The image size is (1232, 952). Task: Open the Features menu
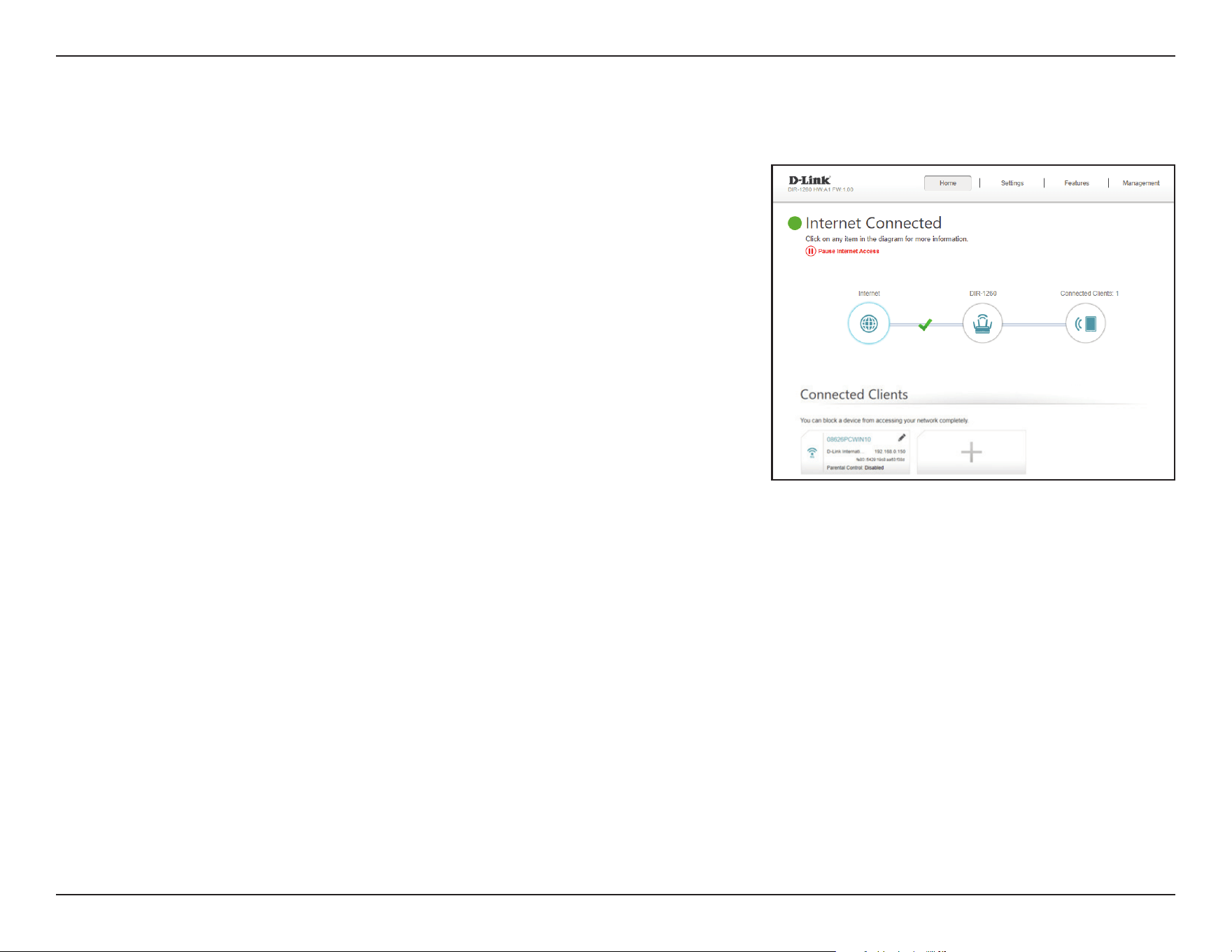pyautogui.click(x=1077, y=183)
